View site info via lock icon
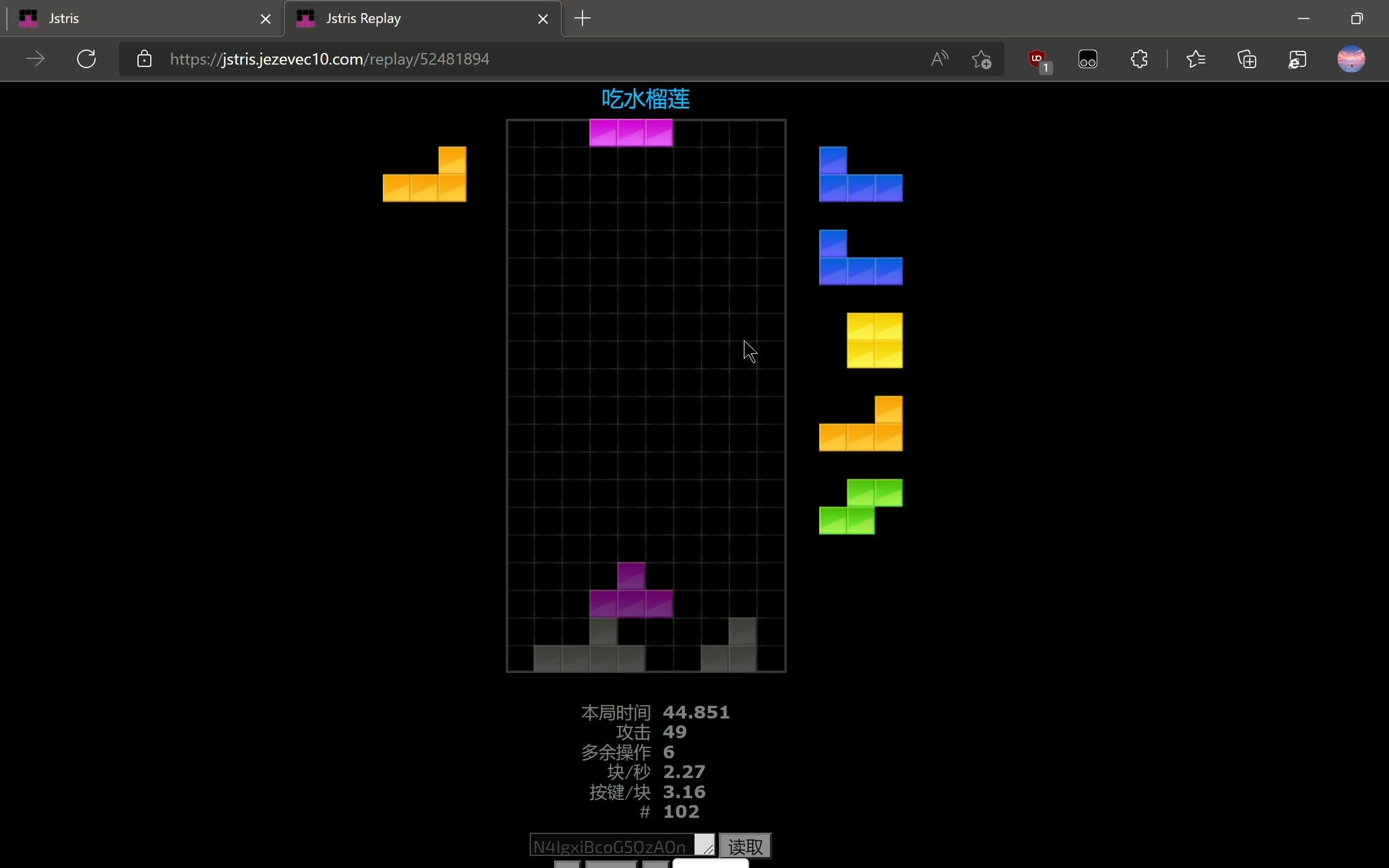This screenshot has height=868, width=1389. point(144,59)
